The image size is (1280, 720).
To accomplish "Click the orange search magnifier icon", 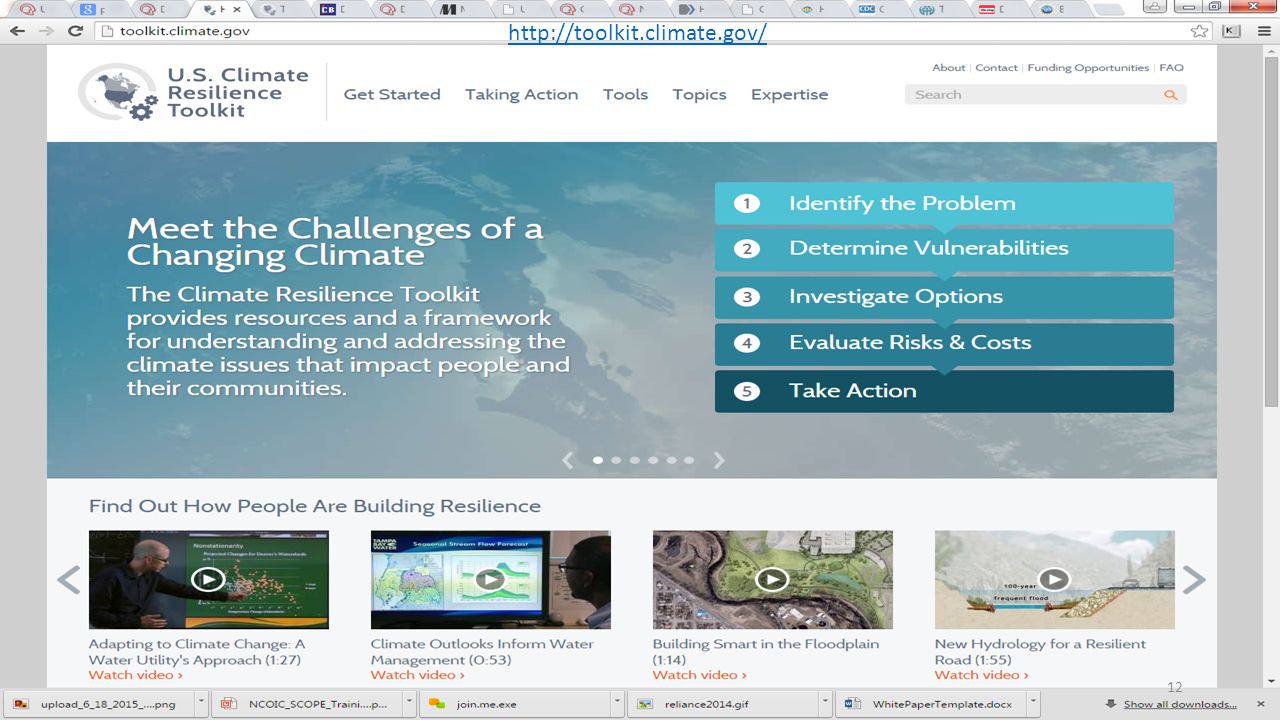I will click(1170, 95).
